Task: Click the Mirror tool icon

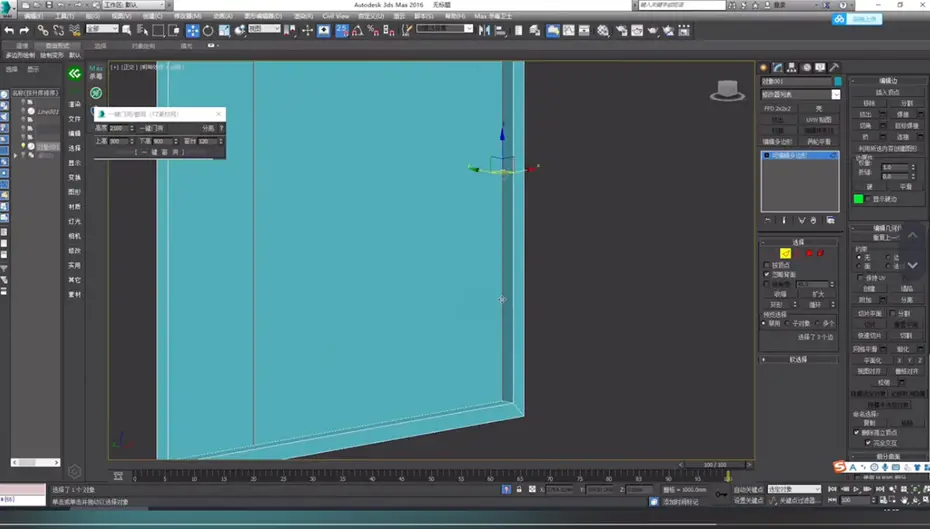Action: pos(485,30)
